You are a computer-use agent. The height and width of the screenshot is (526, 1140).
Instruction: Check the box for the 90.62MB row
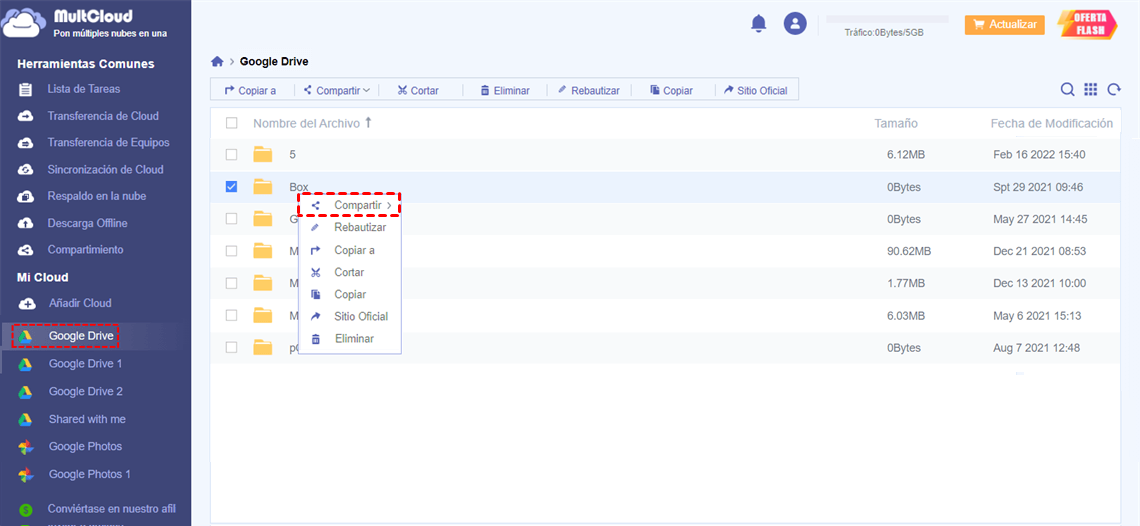point(231,251)
